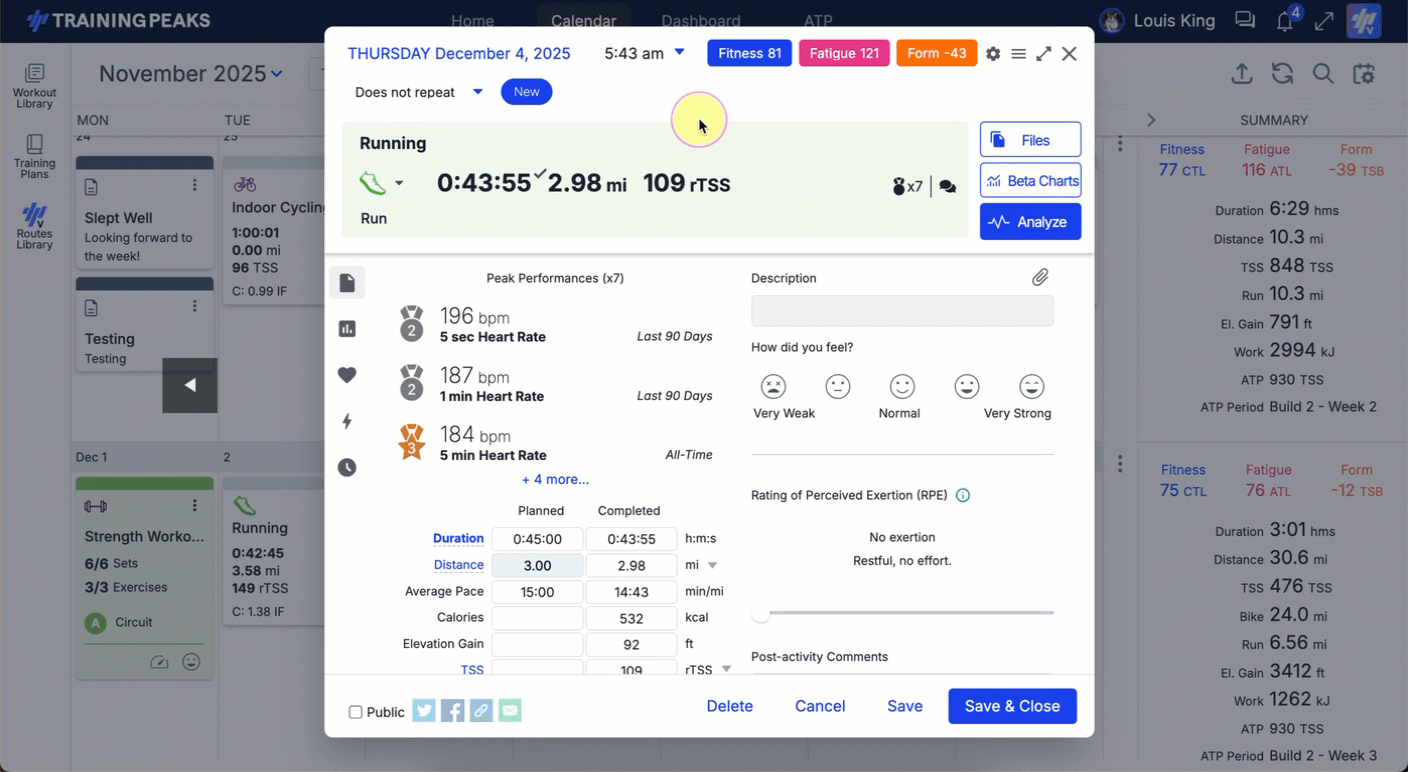Click the RPE exertion slider
The image size is (1408, 772).
pos(905,613)
